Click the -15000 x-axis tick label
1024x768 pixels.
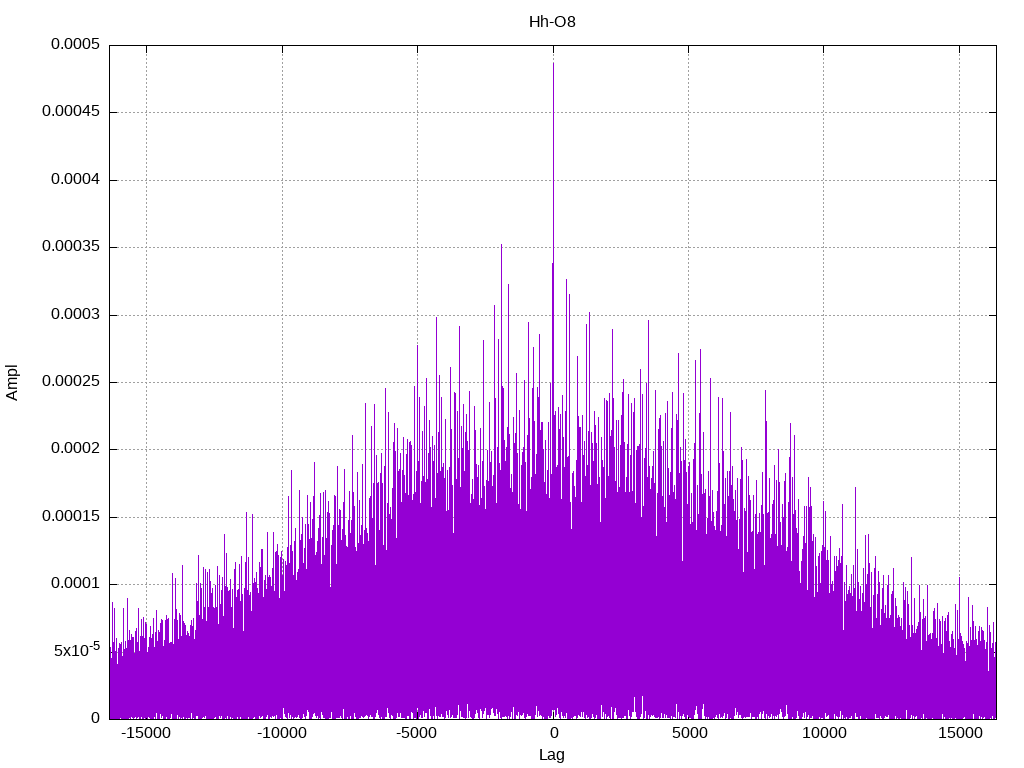pyautogui.click(x=146, y=733)
